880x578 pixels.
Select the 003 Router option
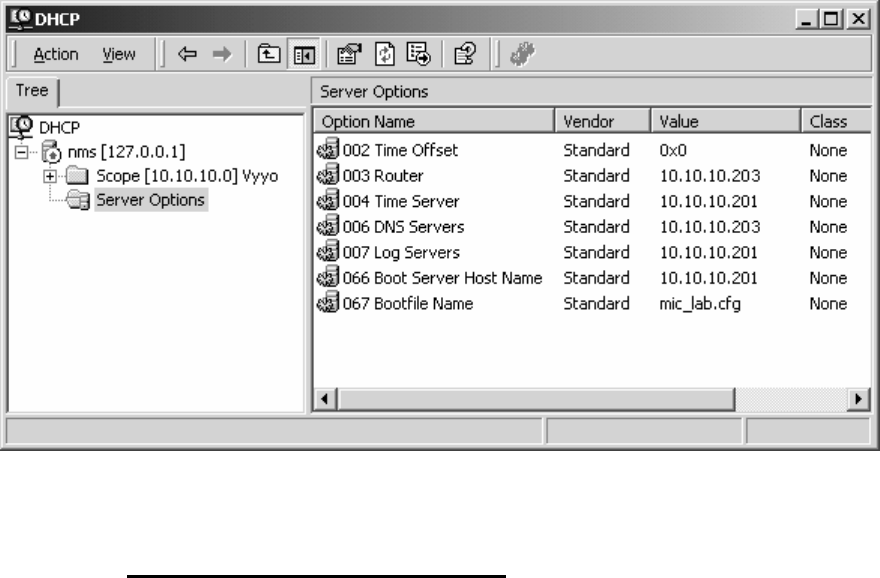383,176
